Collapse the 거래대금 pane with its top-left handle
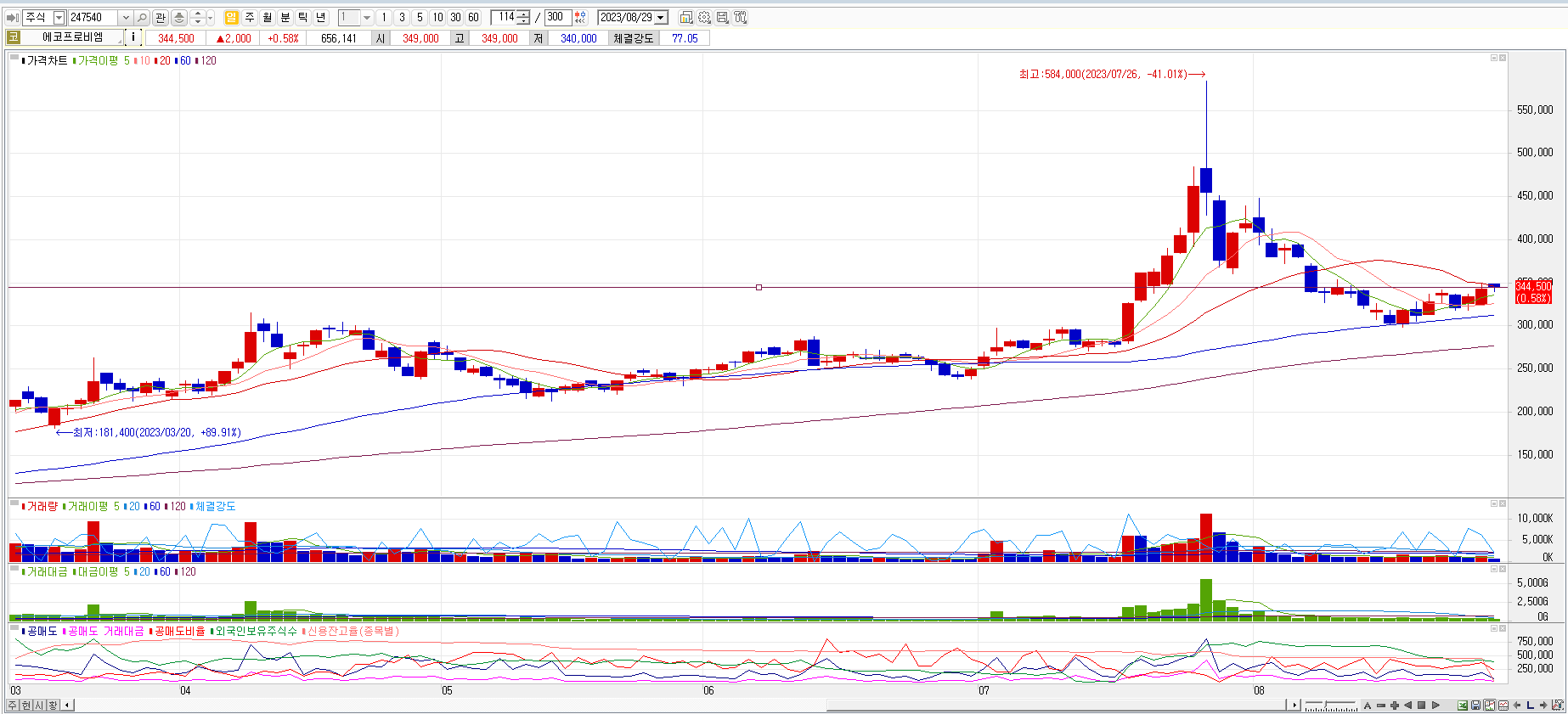 [14, 570]
